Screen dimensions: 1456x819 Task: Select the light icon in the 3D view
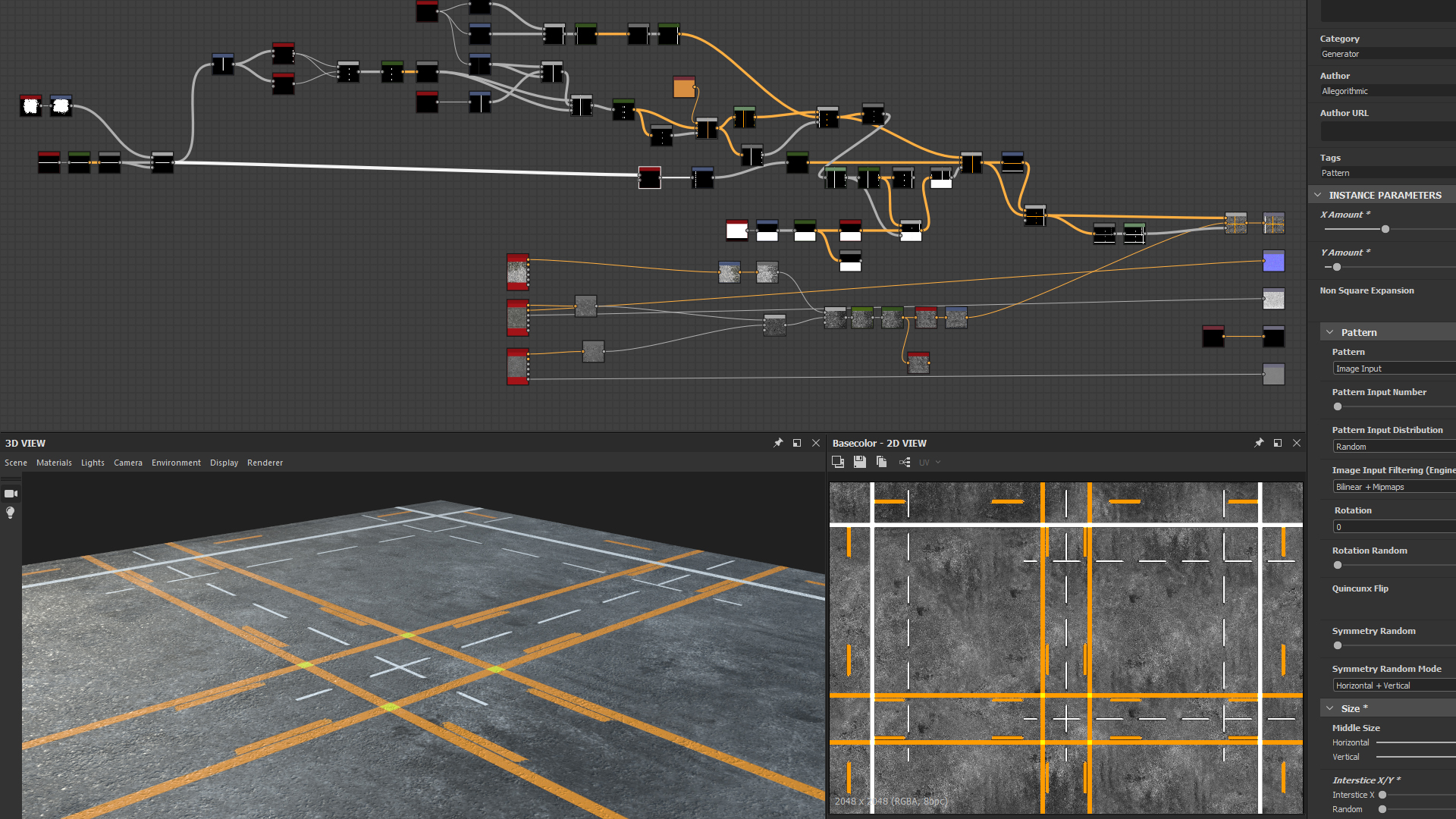point(11,513)
